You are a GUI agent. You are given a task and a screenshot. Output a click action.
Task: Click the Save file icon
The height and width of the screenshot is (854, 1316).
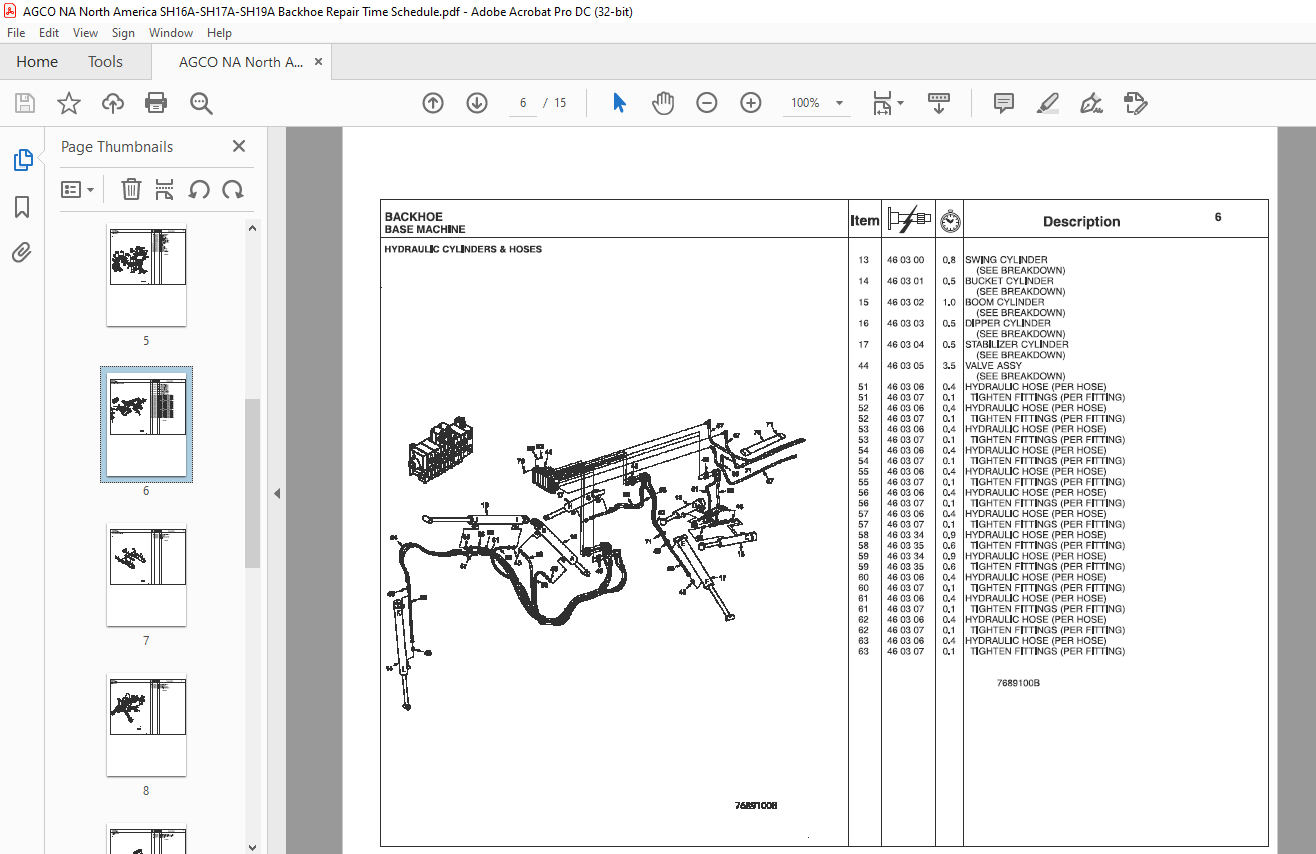25,103
